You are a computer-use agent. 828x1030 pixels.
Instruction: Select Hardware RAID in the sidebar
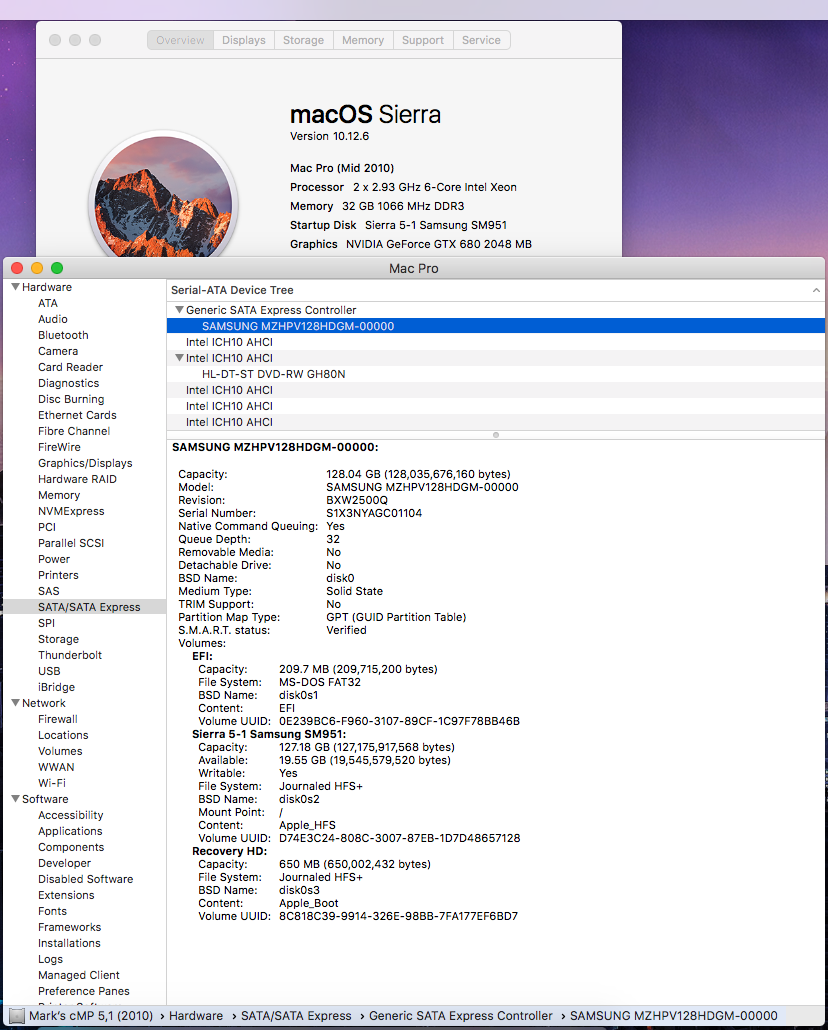77,479
